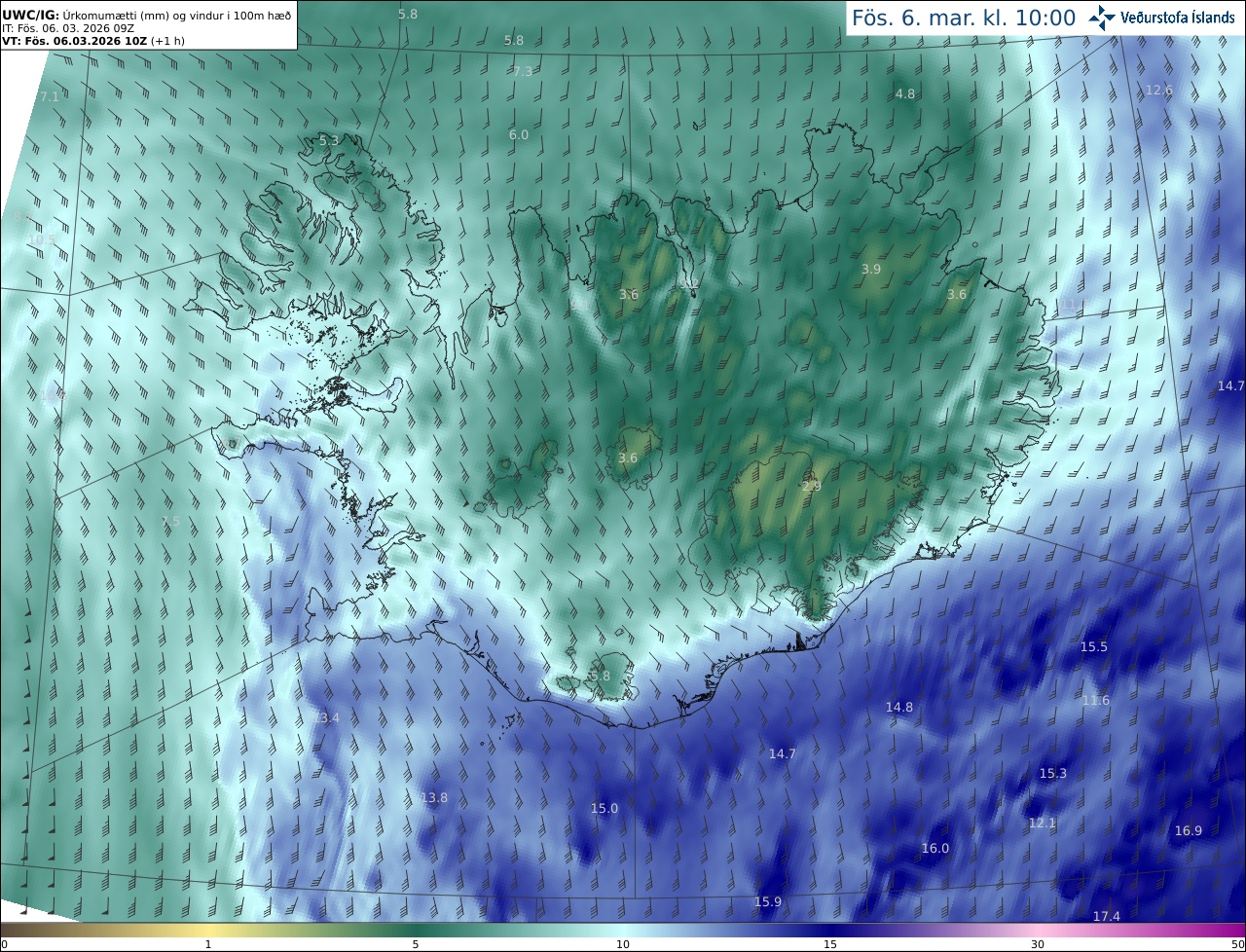Click the 30 label on the color scale
1246x952 pixels.
[1038, 944]
